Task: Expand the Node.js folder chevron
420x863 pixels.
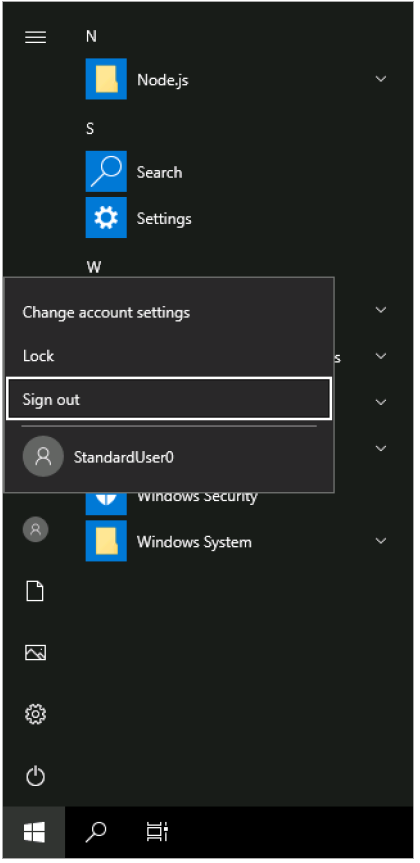Action: click(x=380, y=79)
